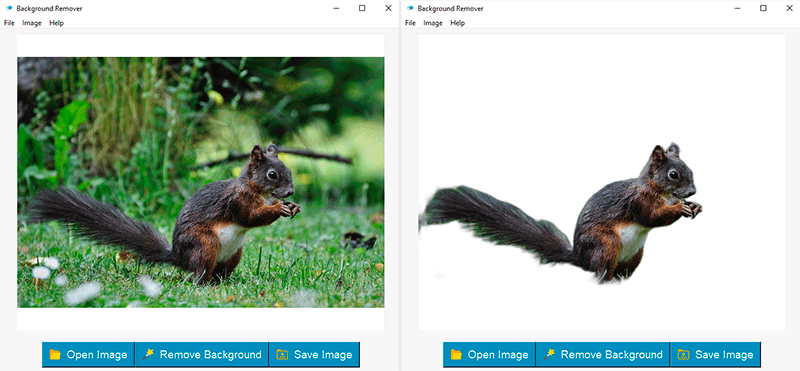Click the folder icon on left Open Image button
Viewport: 800px width, 371px height.
[55, 355]
